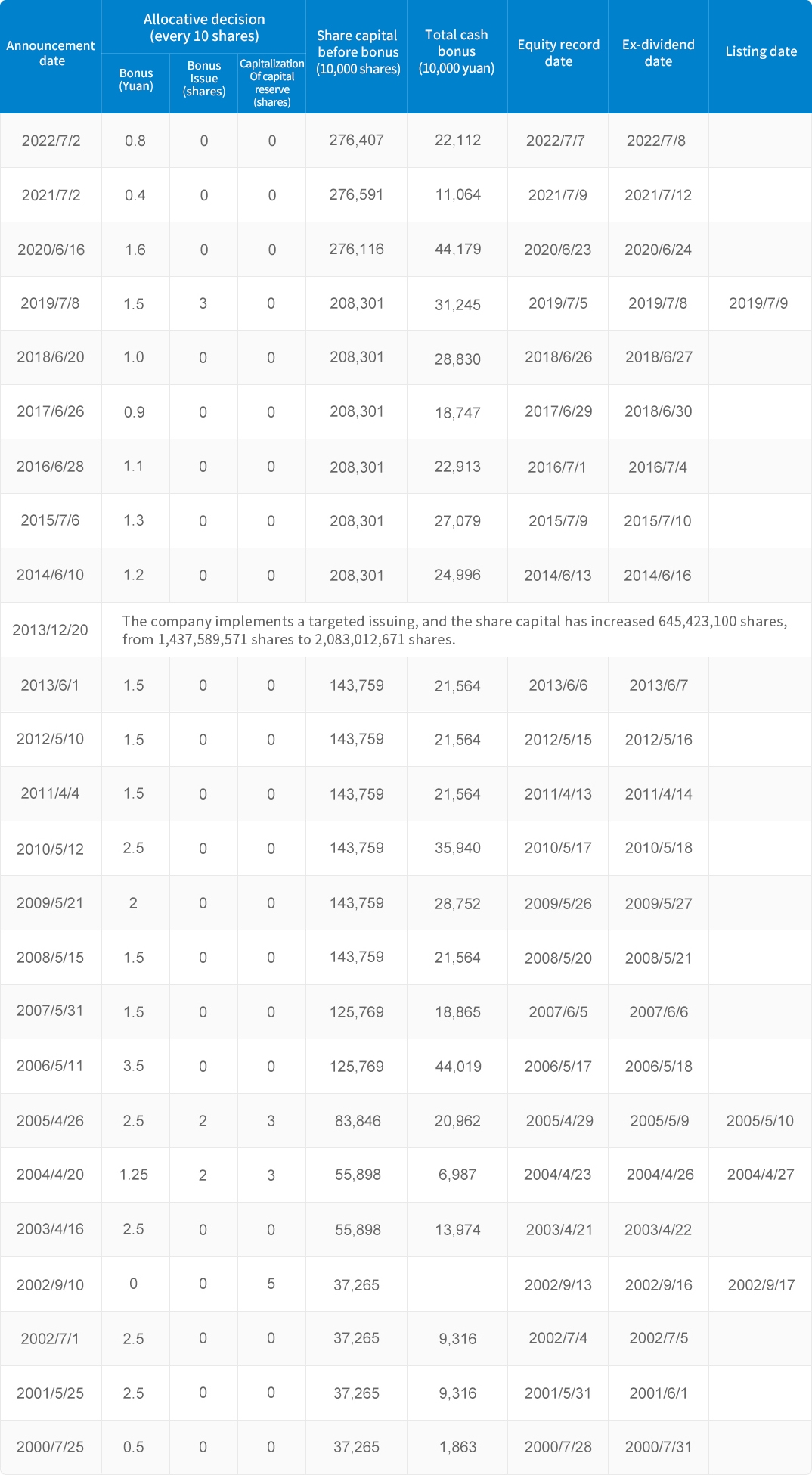Viewport: 812px width, 1475px height.
Task: Click the 2022/7/2 announcement date cell
Action: (x=51, y=141)
